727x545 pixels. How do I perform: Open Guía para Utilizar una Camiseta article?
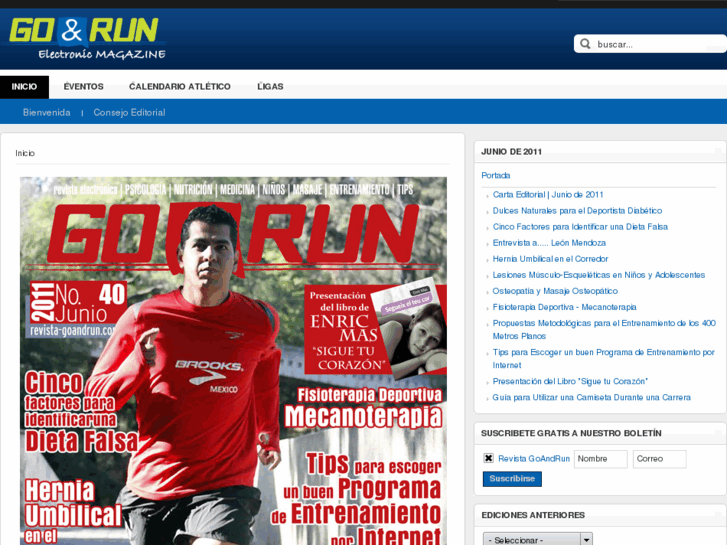click(592, 398)
